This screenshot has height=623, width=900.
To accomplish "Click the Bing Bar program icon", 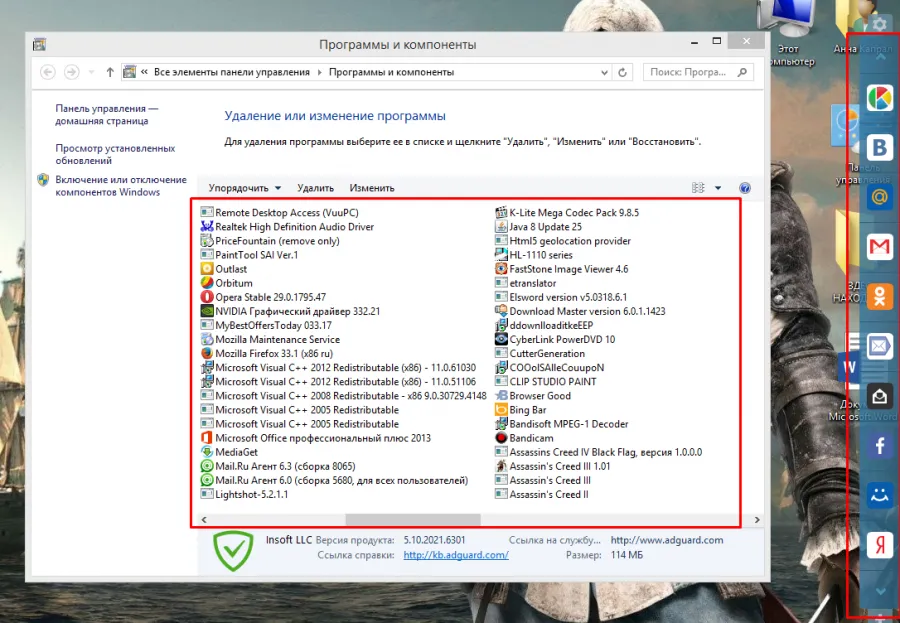I will click(x=501, y=409).
